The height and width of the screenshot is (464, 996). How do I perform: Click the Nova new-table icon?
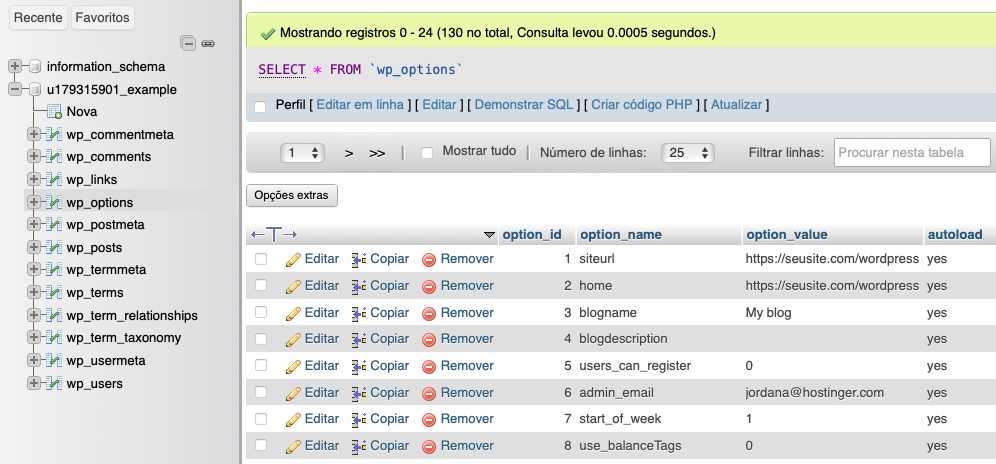[55, 112]
